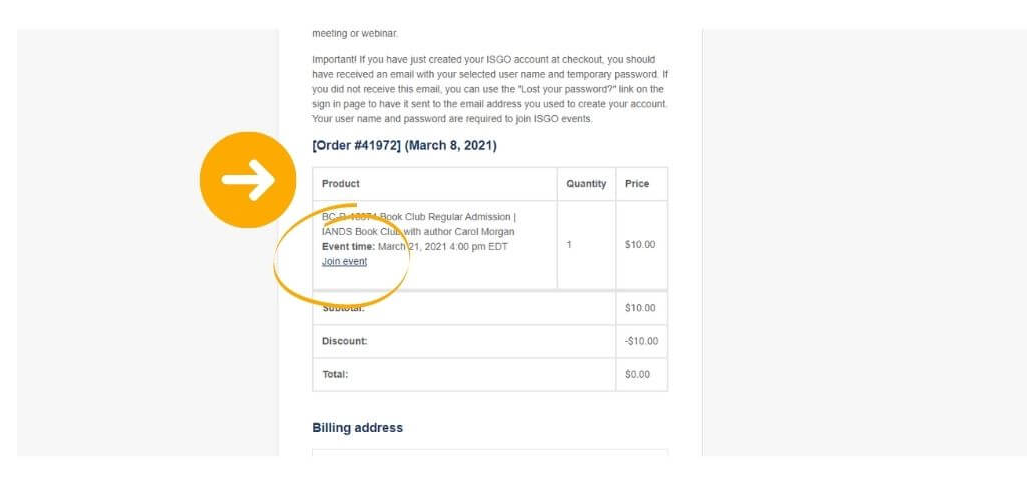Click the Total row label

335,375
